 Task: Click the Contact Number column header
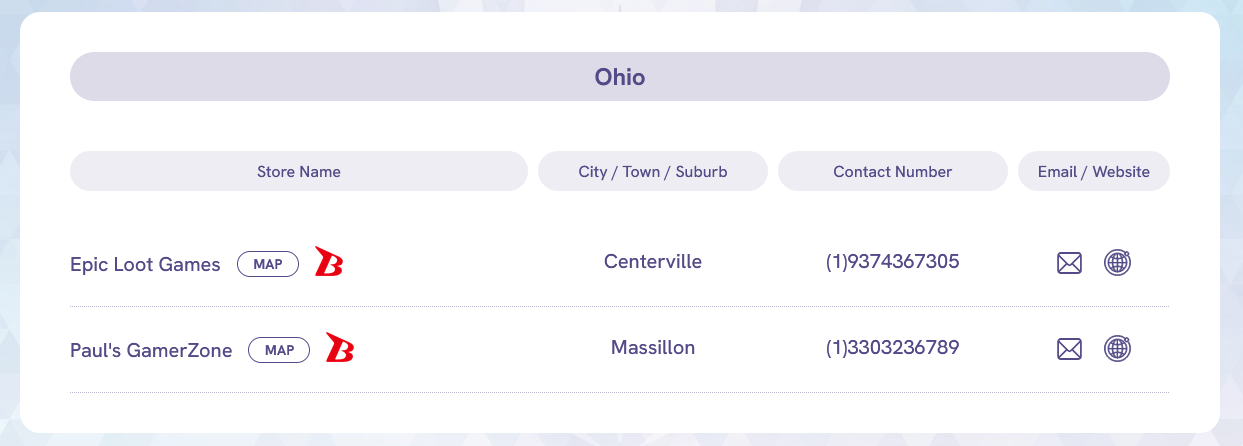tap(892, 171)
